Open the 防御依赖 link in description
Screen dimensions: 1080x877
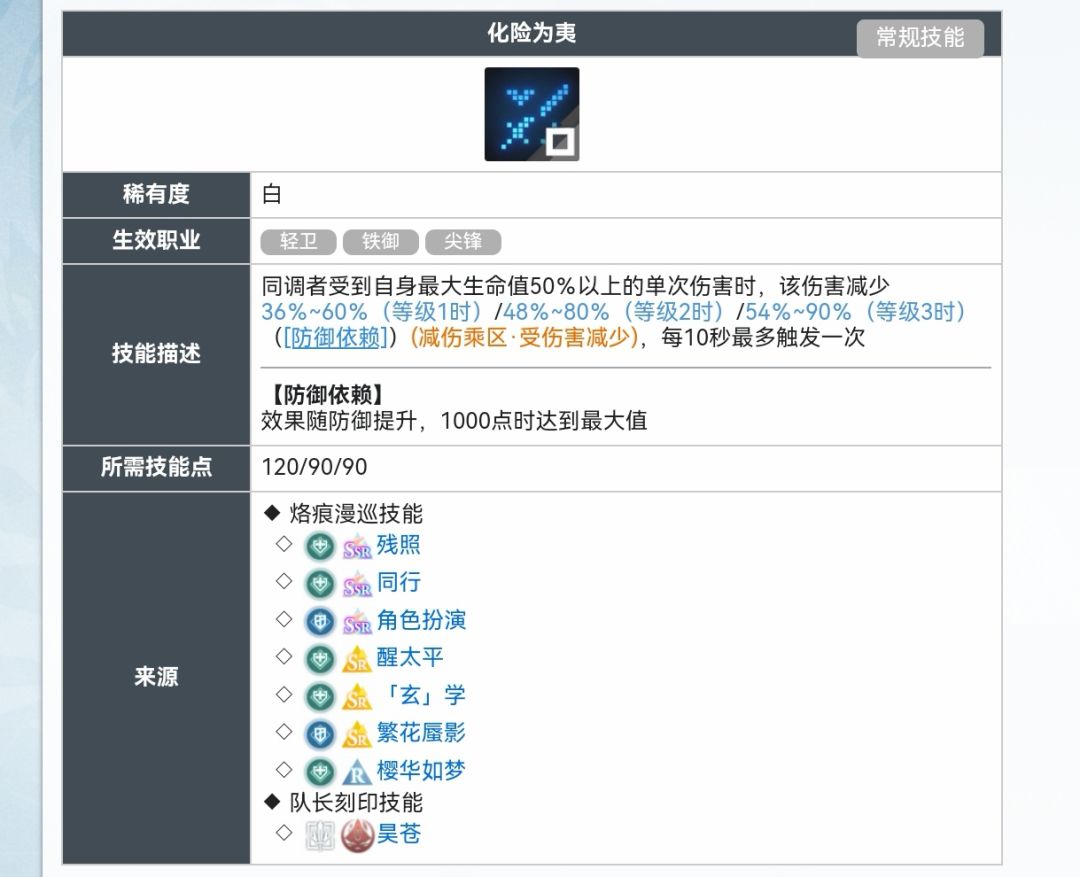[x=335, y=337]
